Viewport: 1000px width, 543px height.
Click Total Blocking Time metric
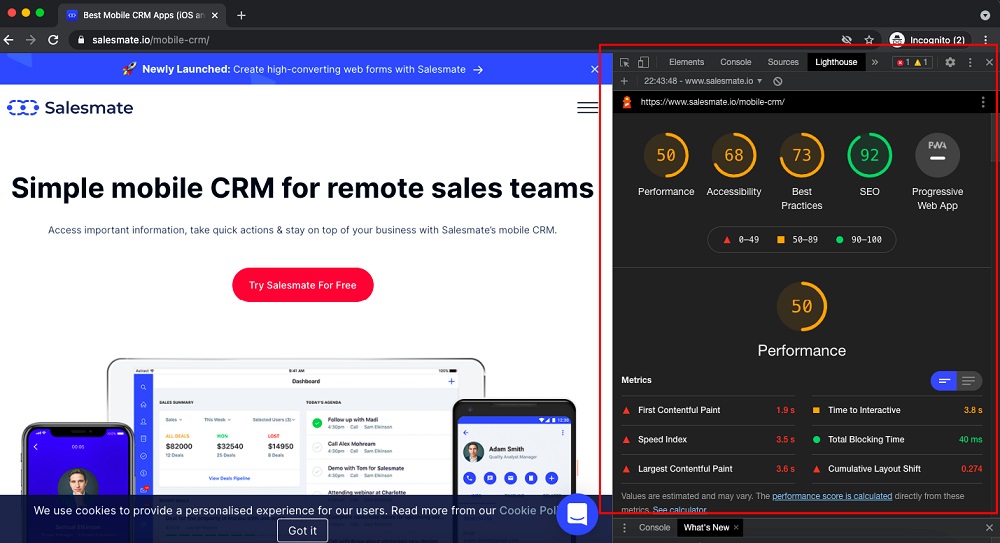897,440
